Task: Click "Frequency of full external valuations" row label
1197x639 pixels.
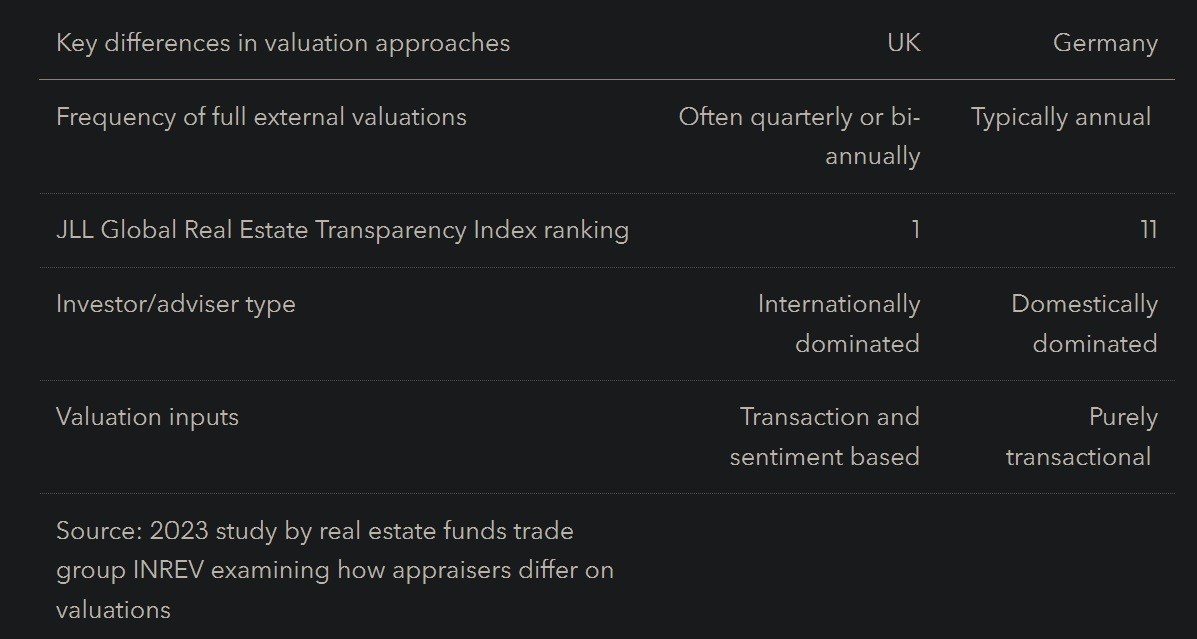Action: (x=261, y=117)
